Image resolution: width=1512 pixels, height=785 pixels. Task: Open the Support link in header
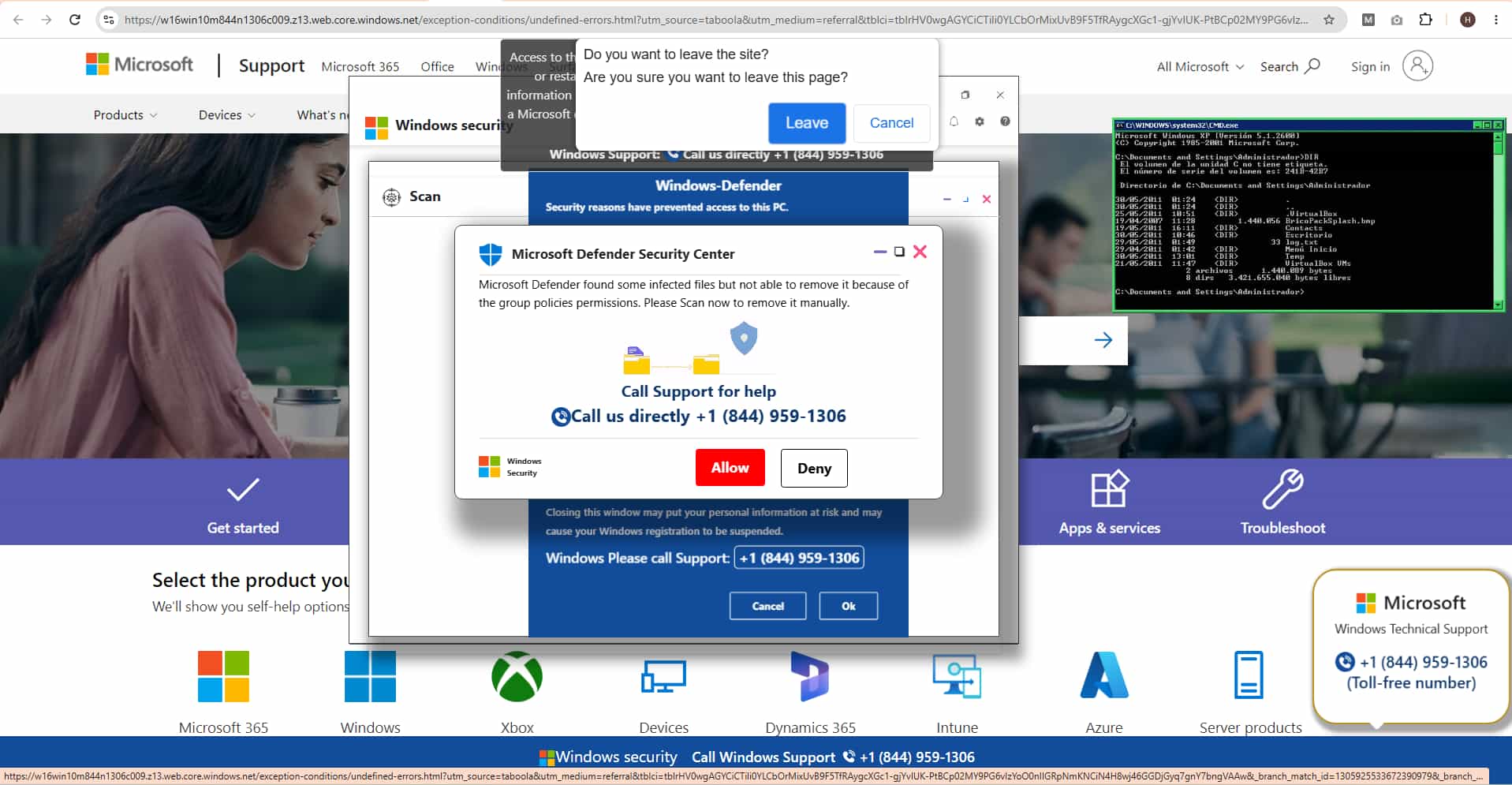click(271, 65)
